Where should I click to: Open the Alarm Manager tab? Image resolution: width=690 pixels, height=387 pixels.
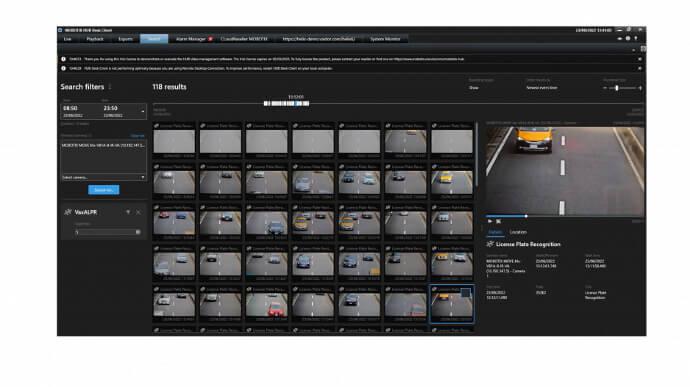(191, 39)
